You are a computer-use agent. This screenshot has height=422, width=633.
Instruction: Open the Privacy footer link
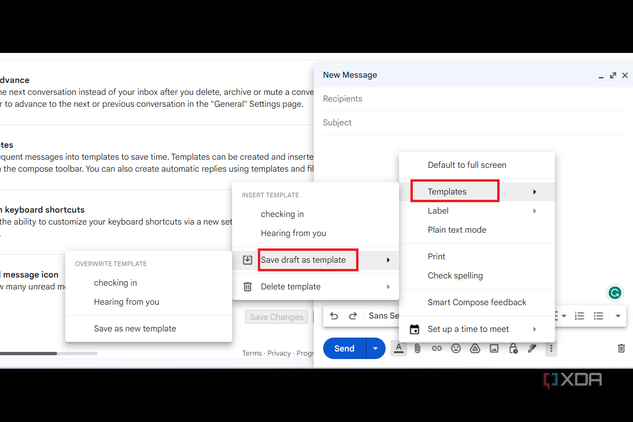279,353
